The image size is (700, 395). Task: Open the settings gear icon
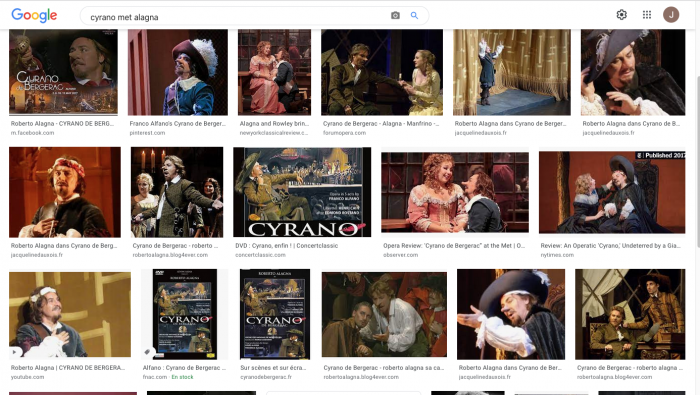(621, 15)
